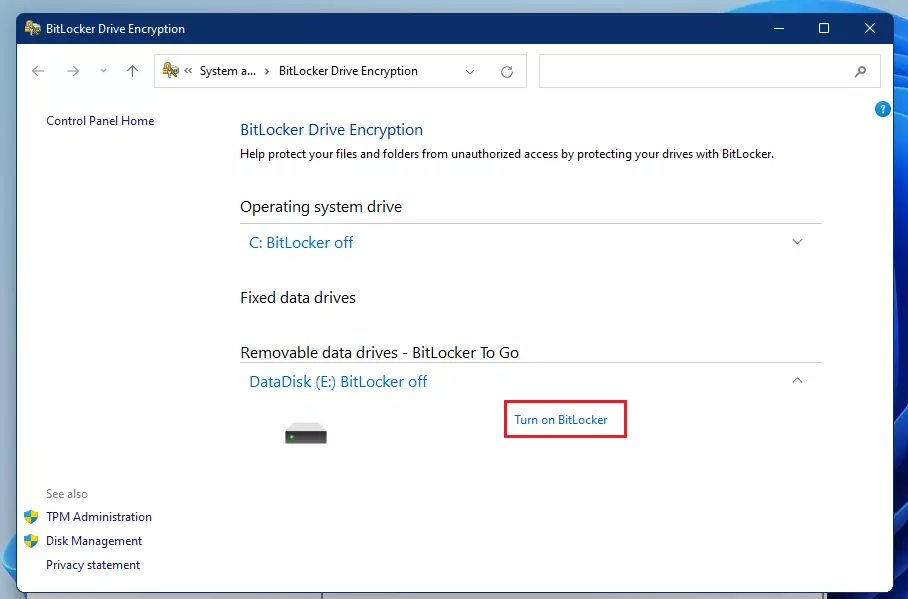The height and width of the screenshot is (599, 908).
Task: Open the address bar history dropdown
Action: [x=470, y=72]
